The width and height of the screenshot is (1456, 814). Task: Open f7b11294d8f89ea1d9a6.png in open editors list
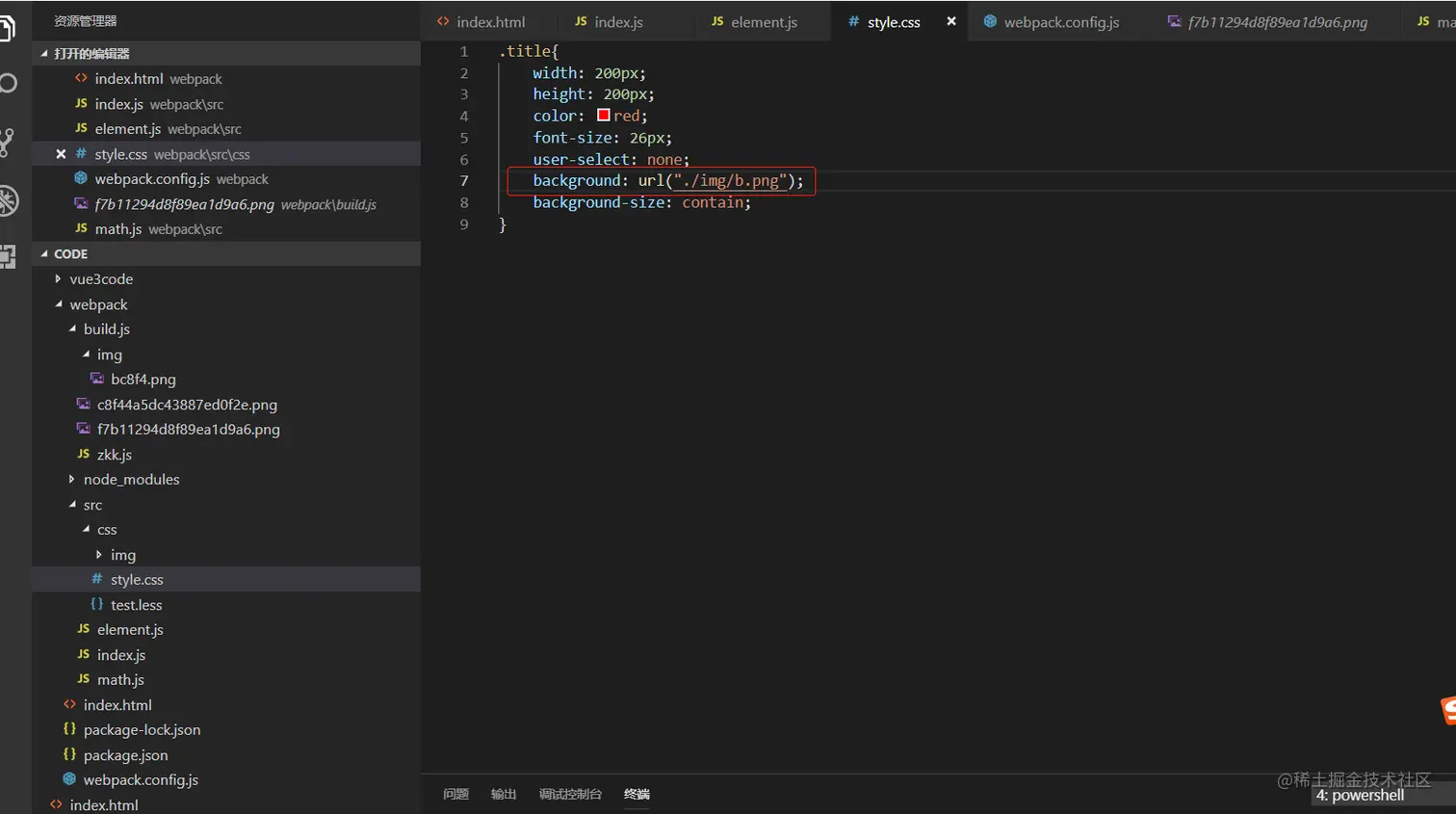225,204
